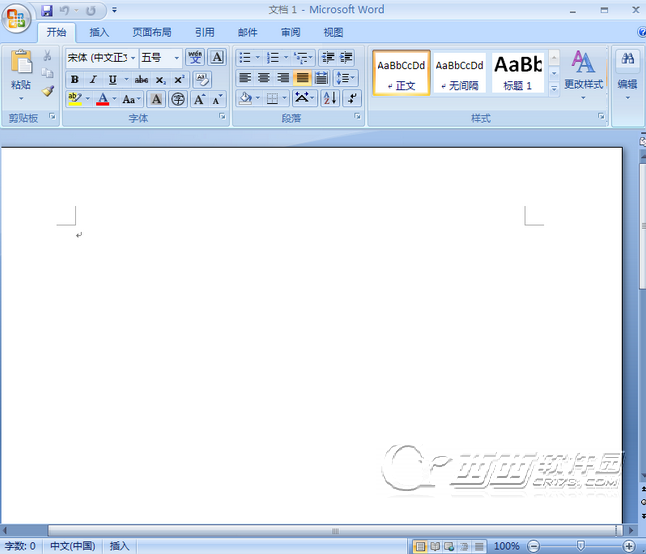Viewport: 646px width, 554px height.
Task: Center align the text
Action: click(264, 78)
